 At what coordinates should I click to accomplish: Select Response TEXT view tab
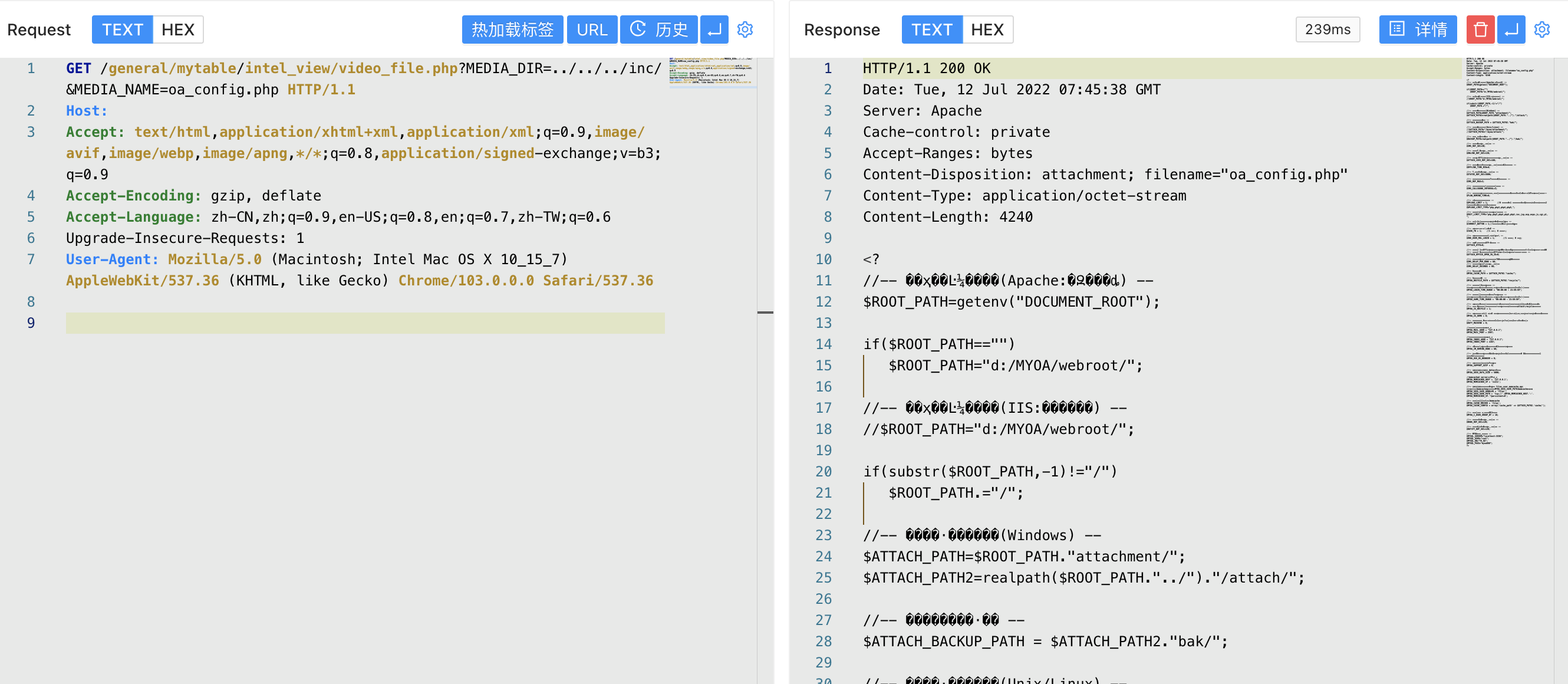click(x=931, y=29)
